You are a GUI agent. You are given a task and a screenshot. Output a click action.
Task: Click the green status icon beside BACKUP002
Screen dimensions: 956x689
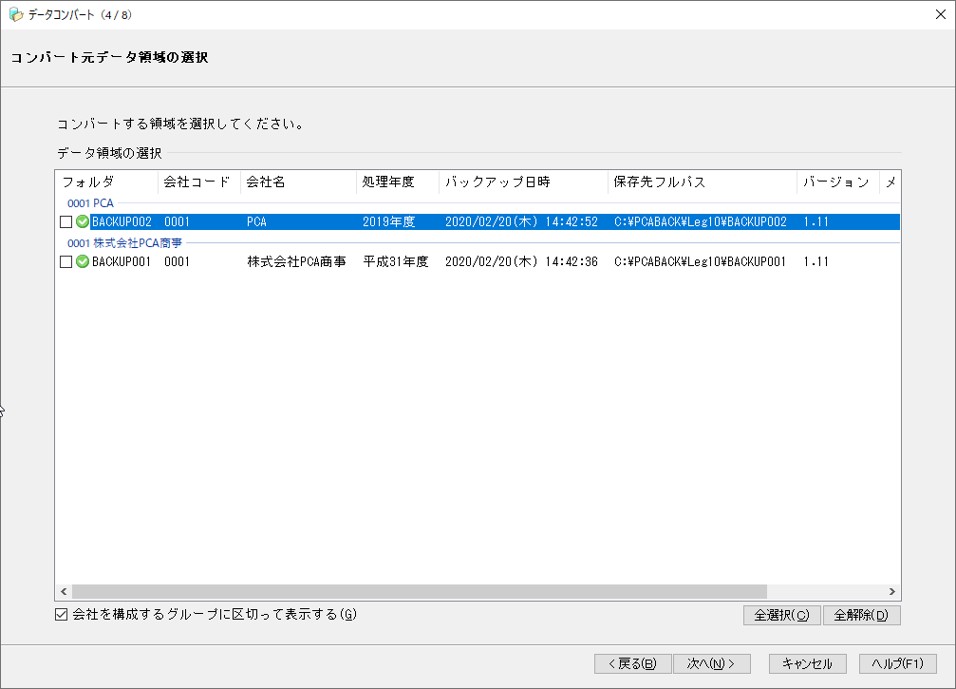[x=82, y=222]
